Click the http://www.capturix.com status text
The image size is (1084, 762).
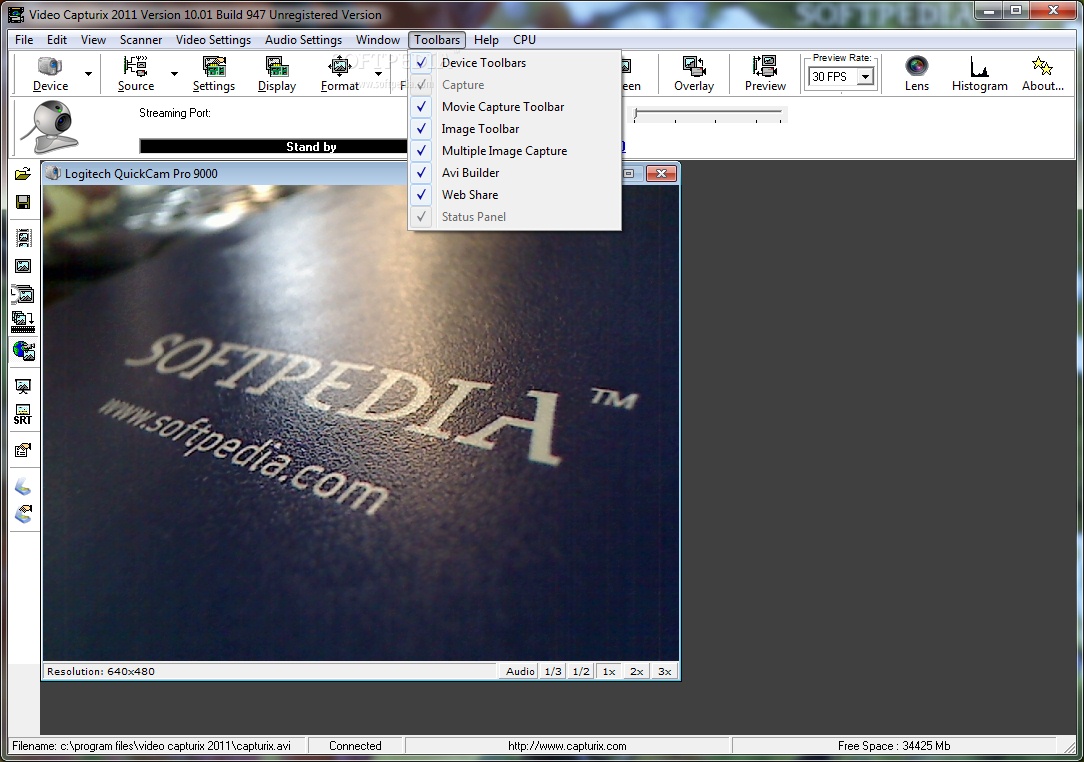(x=567, y=746)
